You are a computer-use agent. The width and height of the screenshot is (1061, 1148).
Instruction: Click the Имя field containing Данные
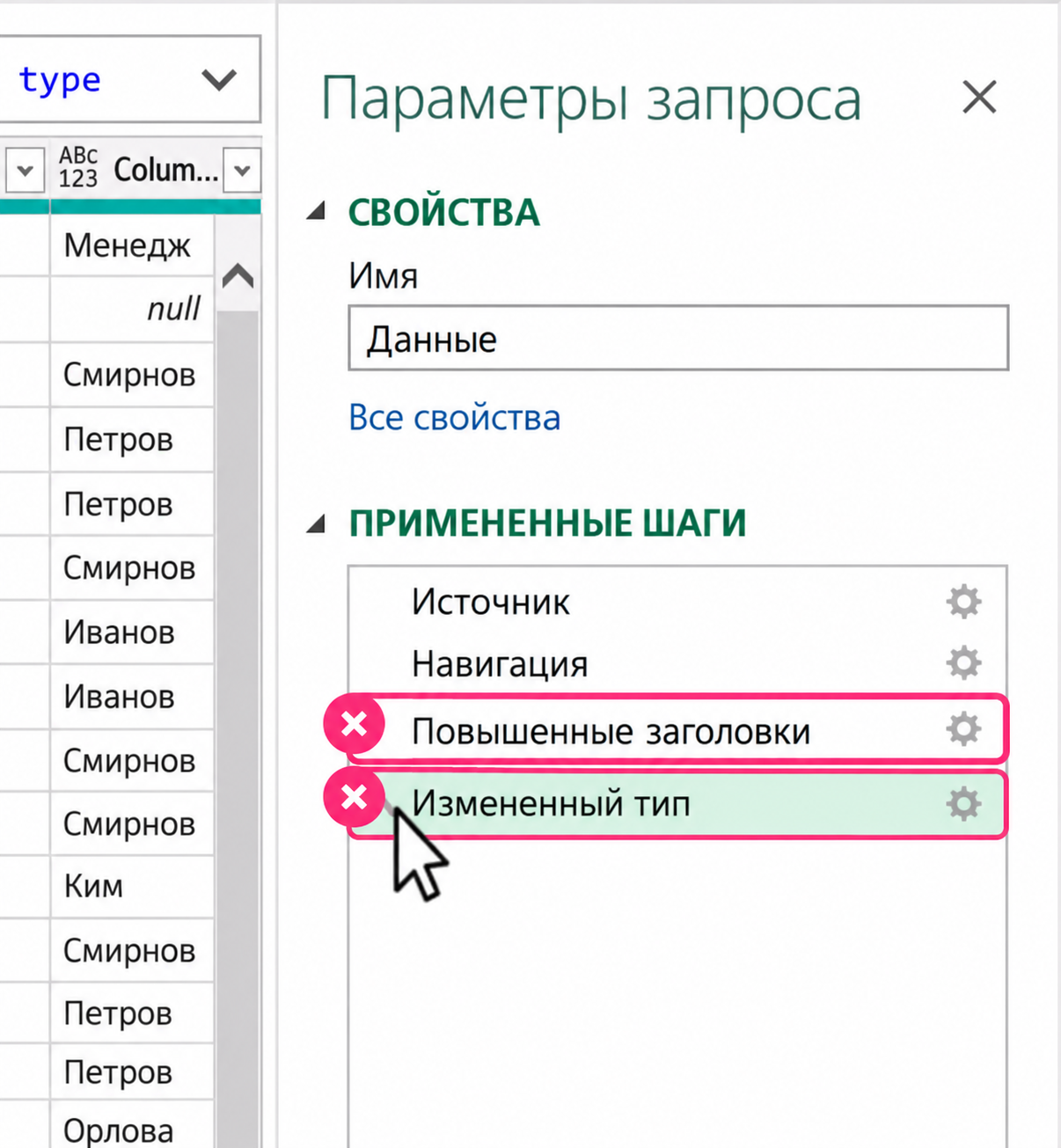pos(678,339)
